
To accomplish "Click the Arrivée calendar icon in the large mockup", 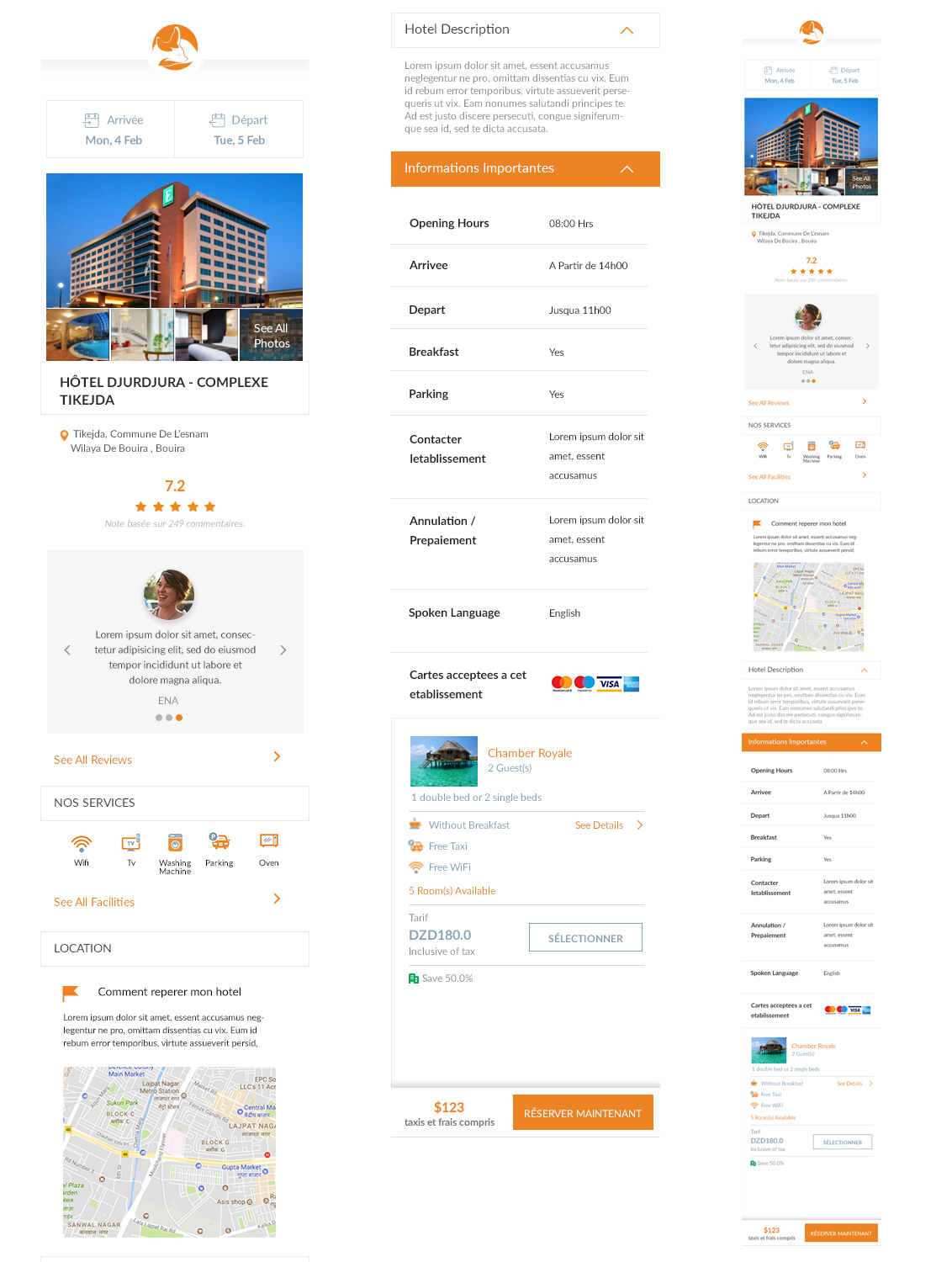I will (x=92, y=120).
